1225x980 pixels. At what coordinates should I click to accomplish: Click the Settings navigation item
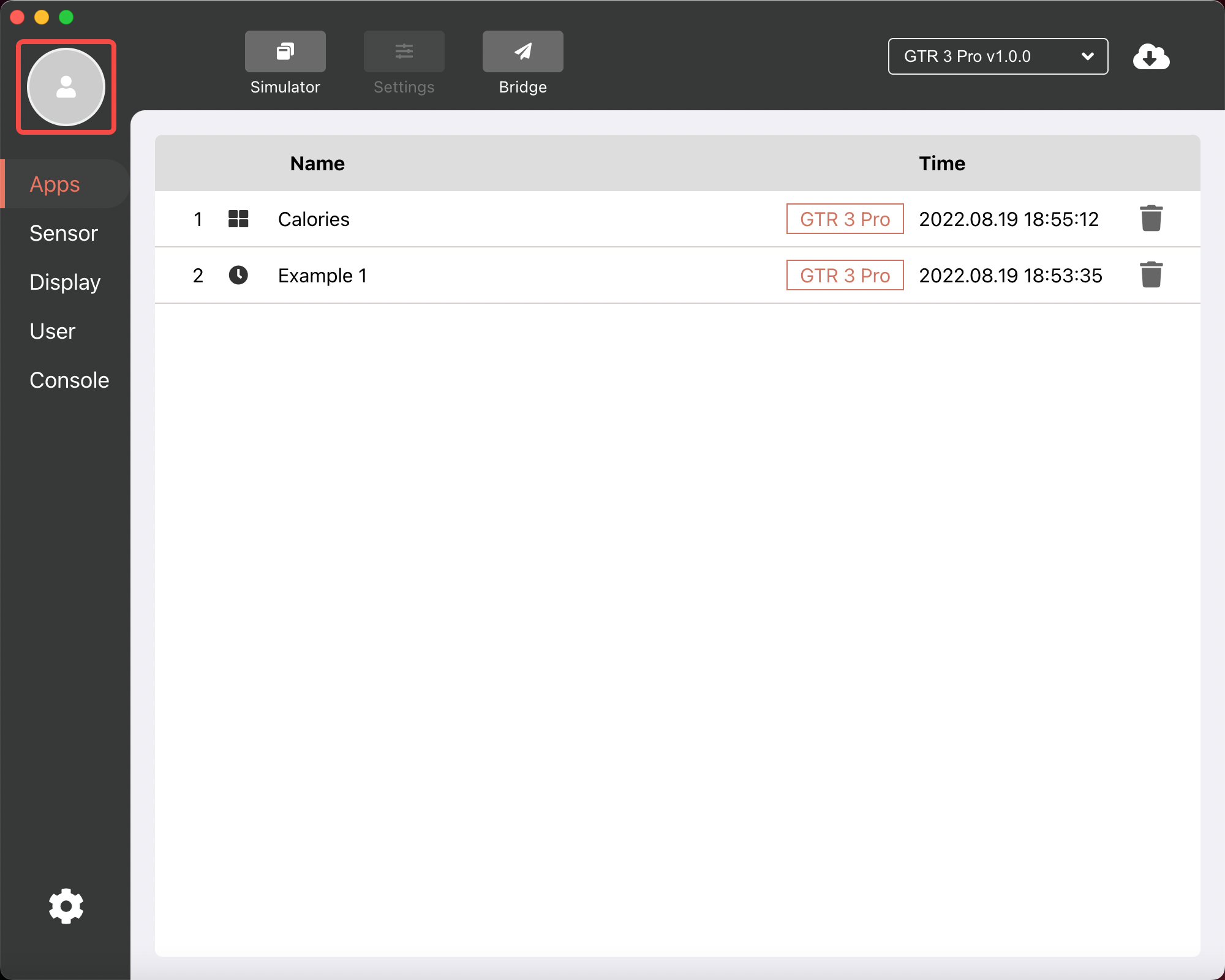(x=404, y=64)
